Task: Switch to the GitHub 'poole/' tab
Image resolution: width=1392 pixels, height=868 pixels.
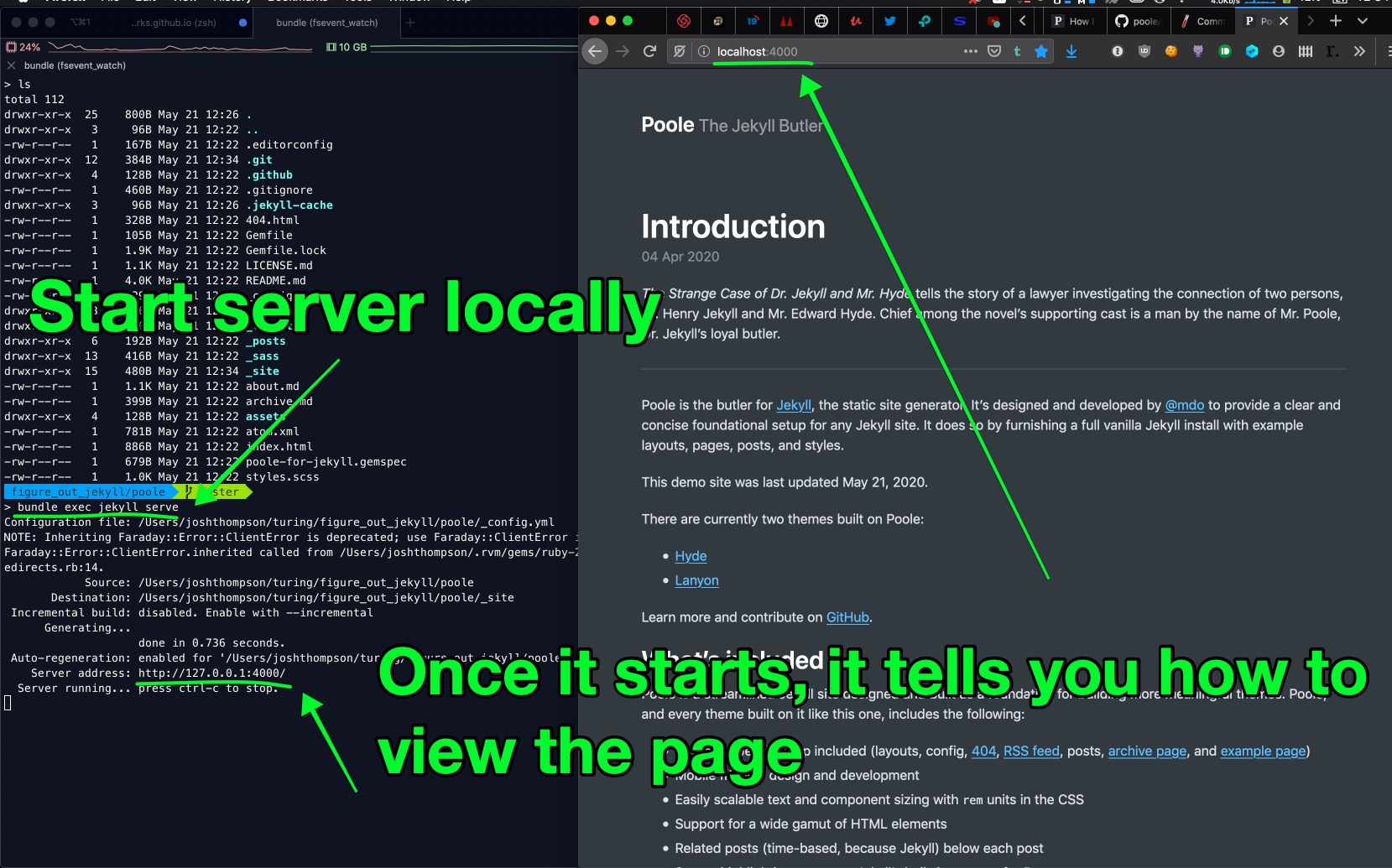Action: coord(1138,21)
